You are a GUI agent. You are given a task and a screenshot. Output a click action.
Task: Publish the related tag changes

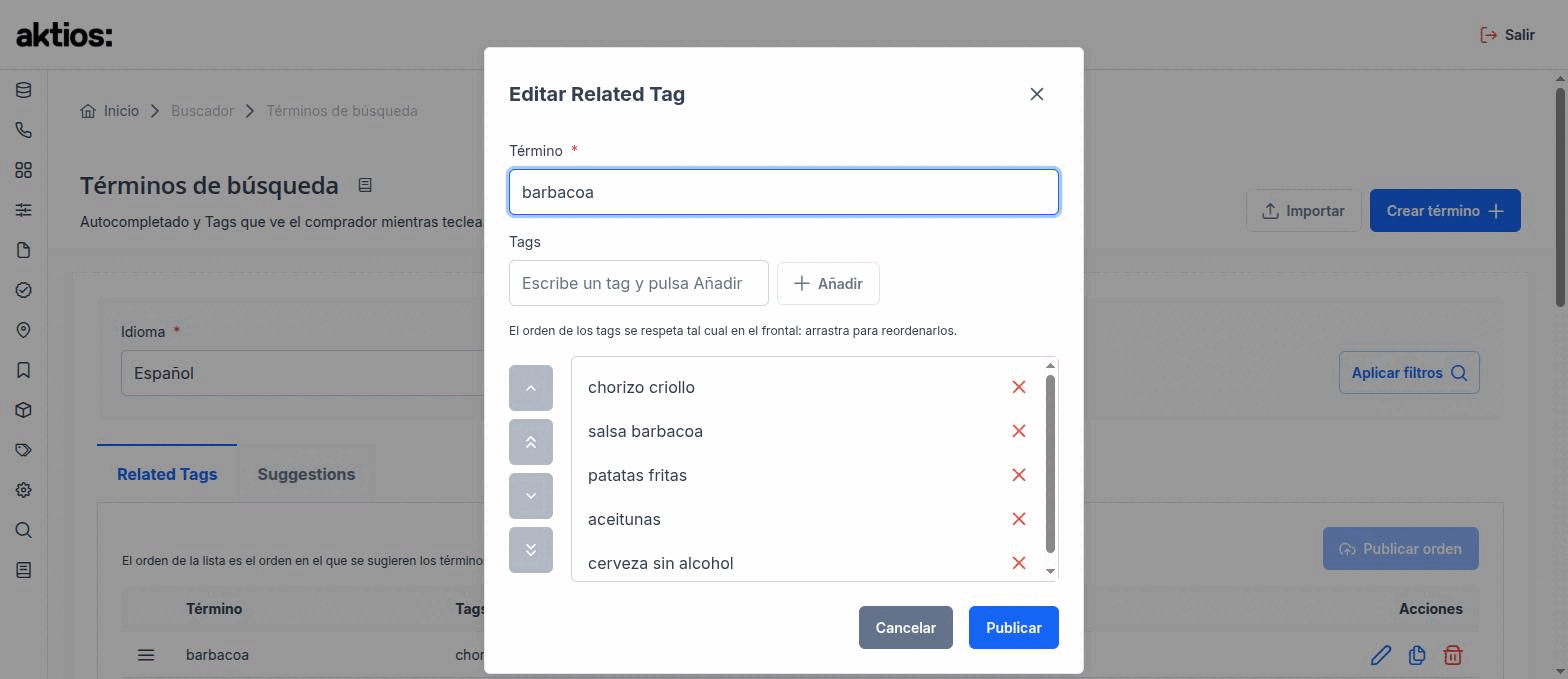tap(1014, 628)
